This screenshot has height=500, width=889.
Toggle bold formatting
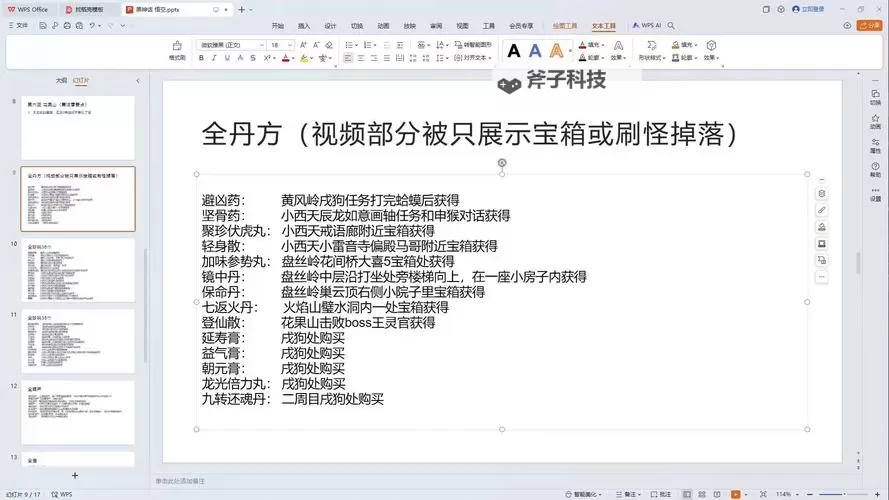201,58
